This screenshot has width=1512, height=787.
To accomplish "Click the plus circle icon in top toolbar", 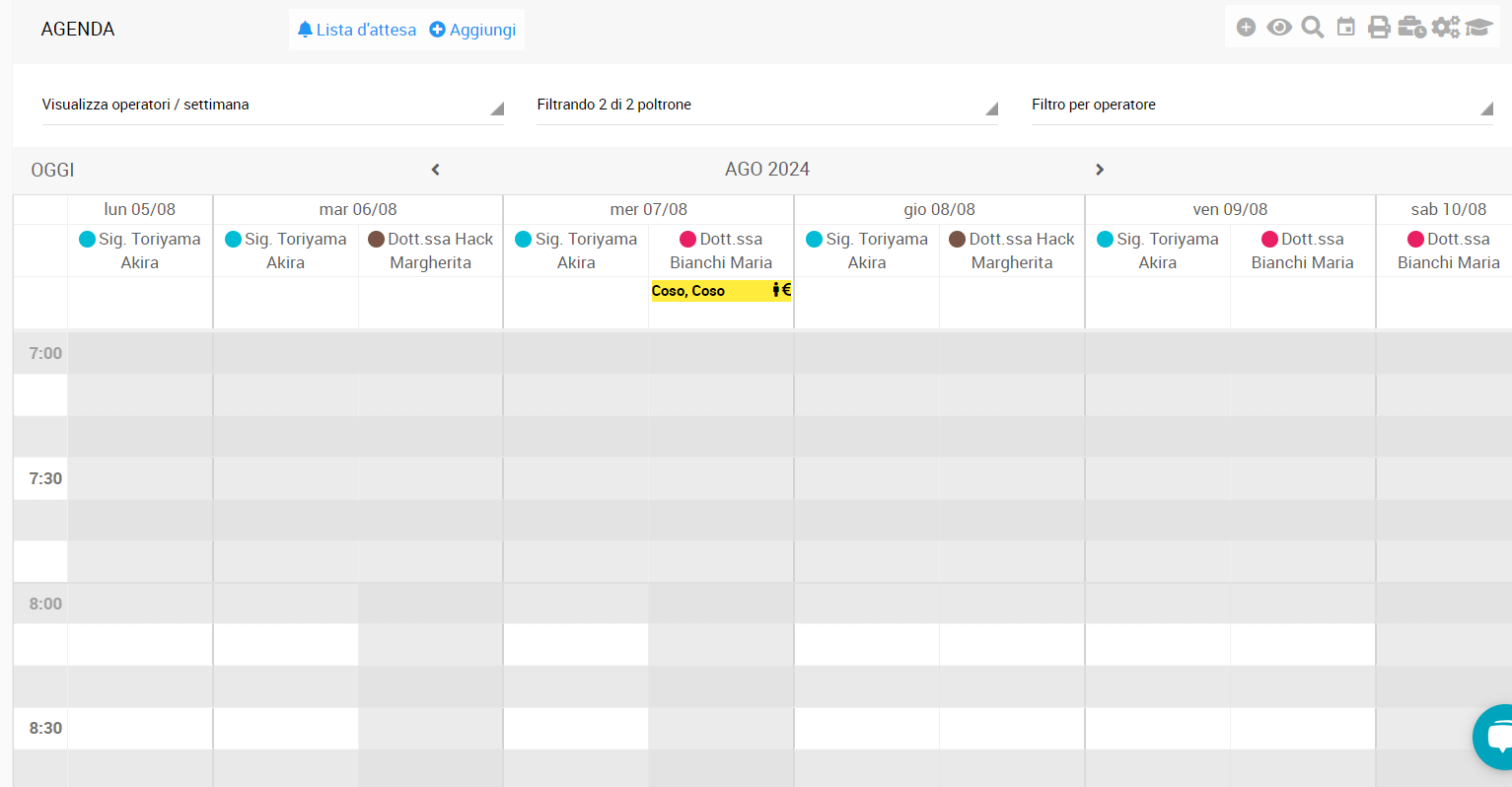I will click(1246, 28).
